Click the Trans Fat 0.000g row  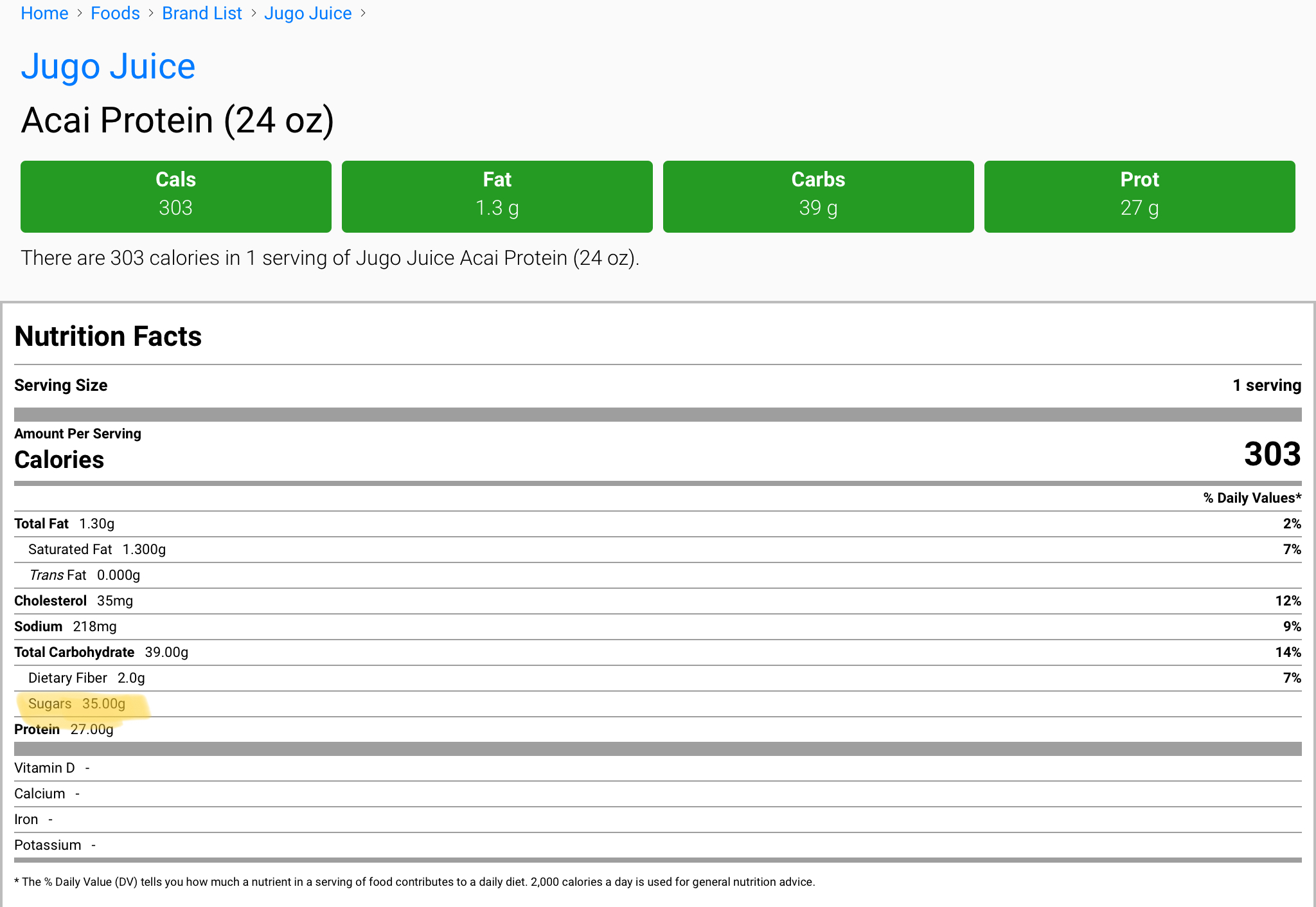click(658, 575)
